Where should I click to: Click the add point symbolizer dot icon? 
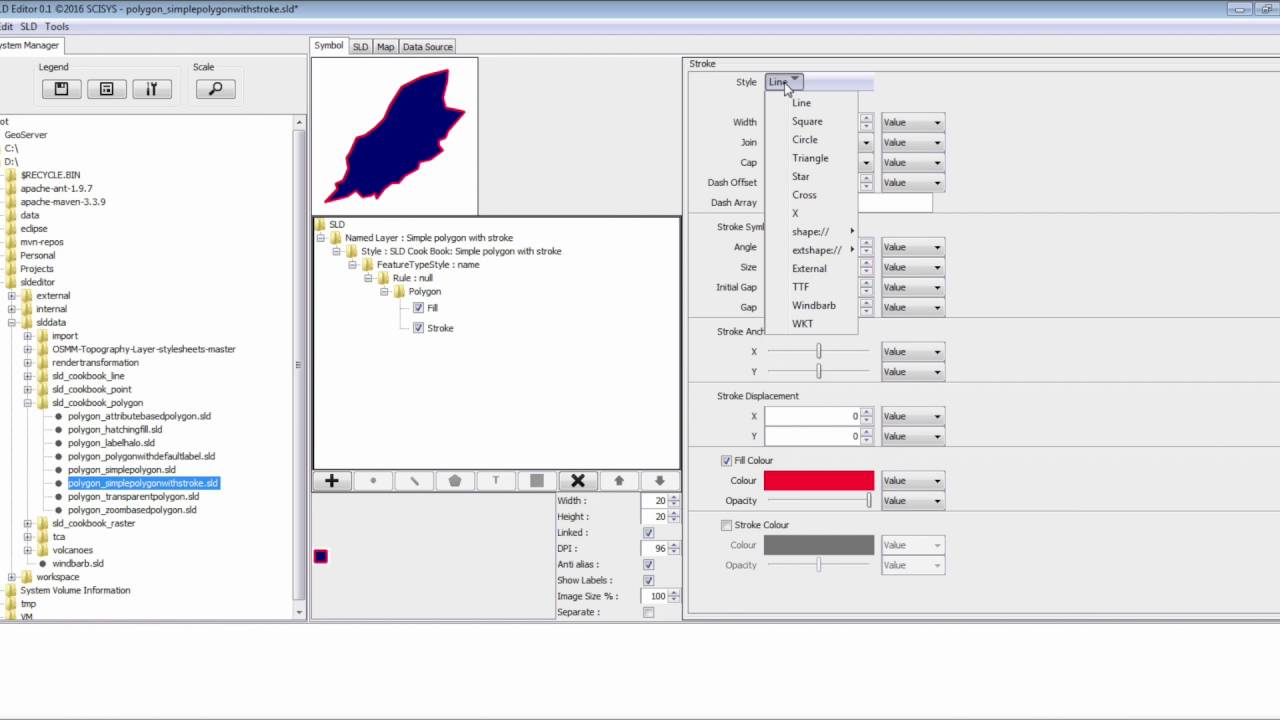[x=373, y=481]
